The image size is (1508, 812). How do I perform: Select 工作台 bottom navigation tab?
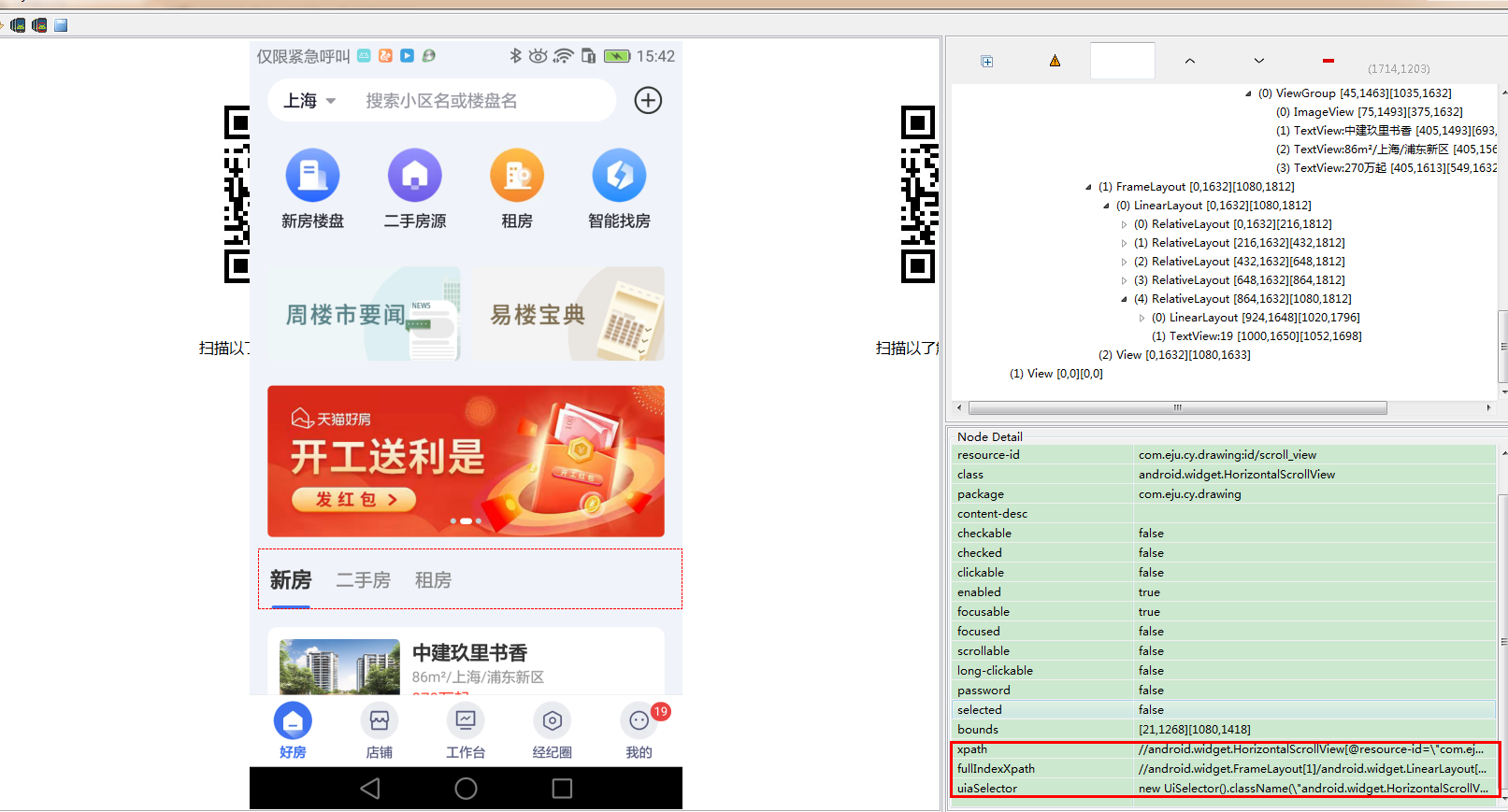pyautogui.click(x=466, y=731)
